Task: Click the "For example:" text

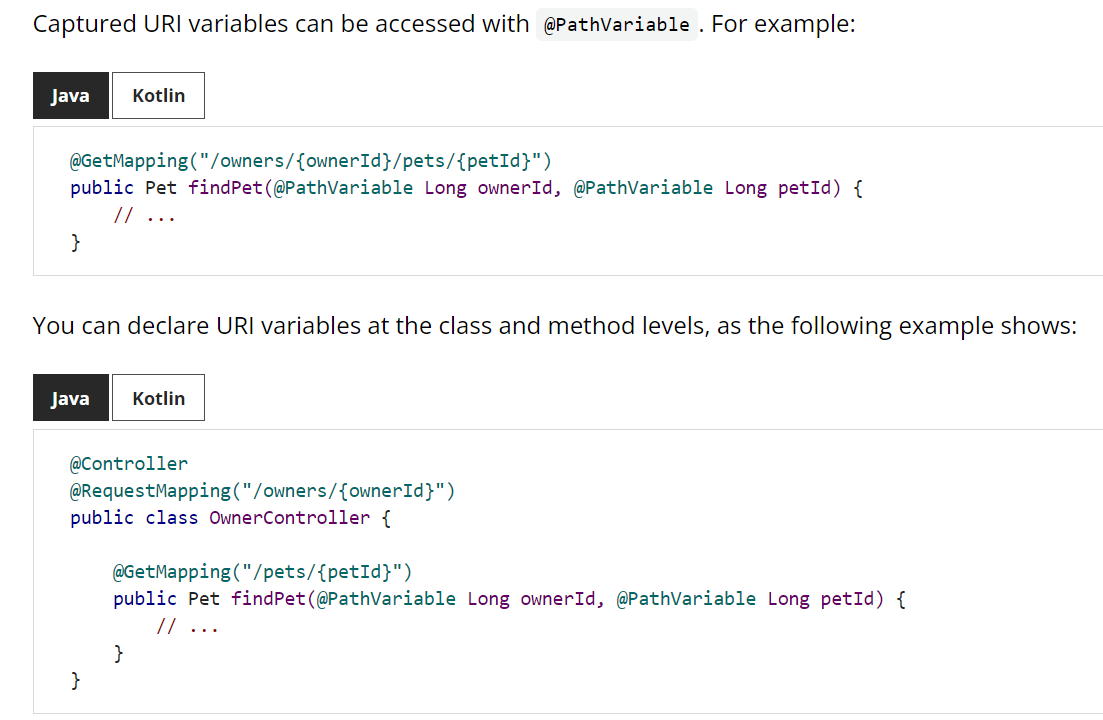Action: click(x=783, y=24)
